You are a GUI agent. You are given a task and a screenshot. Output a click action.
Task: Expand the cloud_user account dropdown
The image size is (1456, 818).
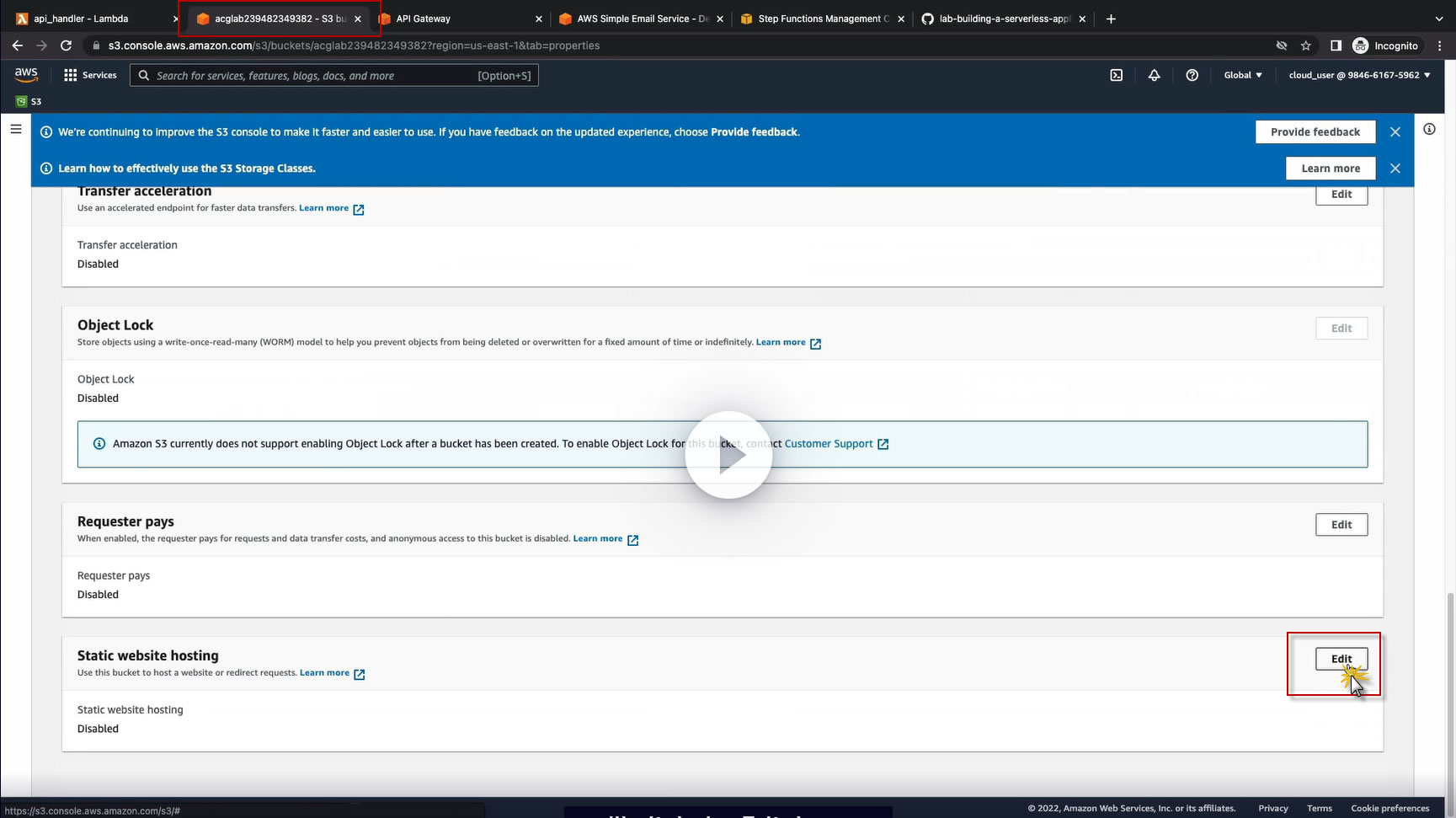pos(1359,75)
